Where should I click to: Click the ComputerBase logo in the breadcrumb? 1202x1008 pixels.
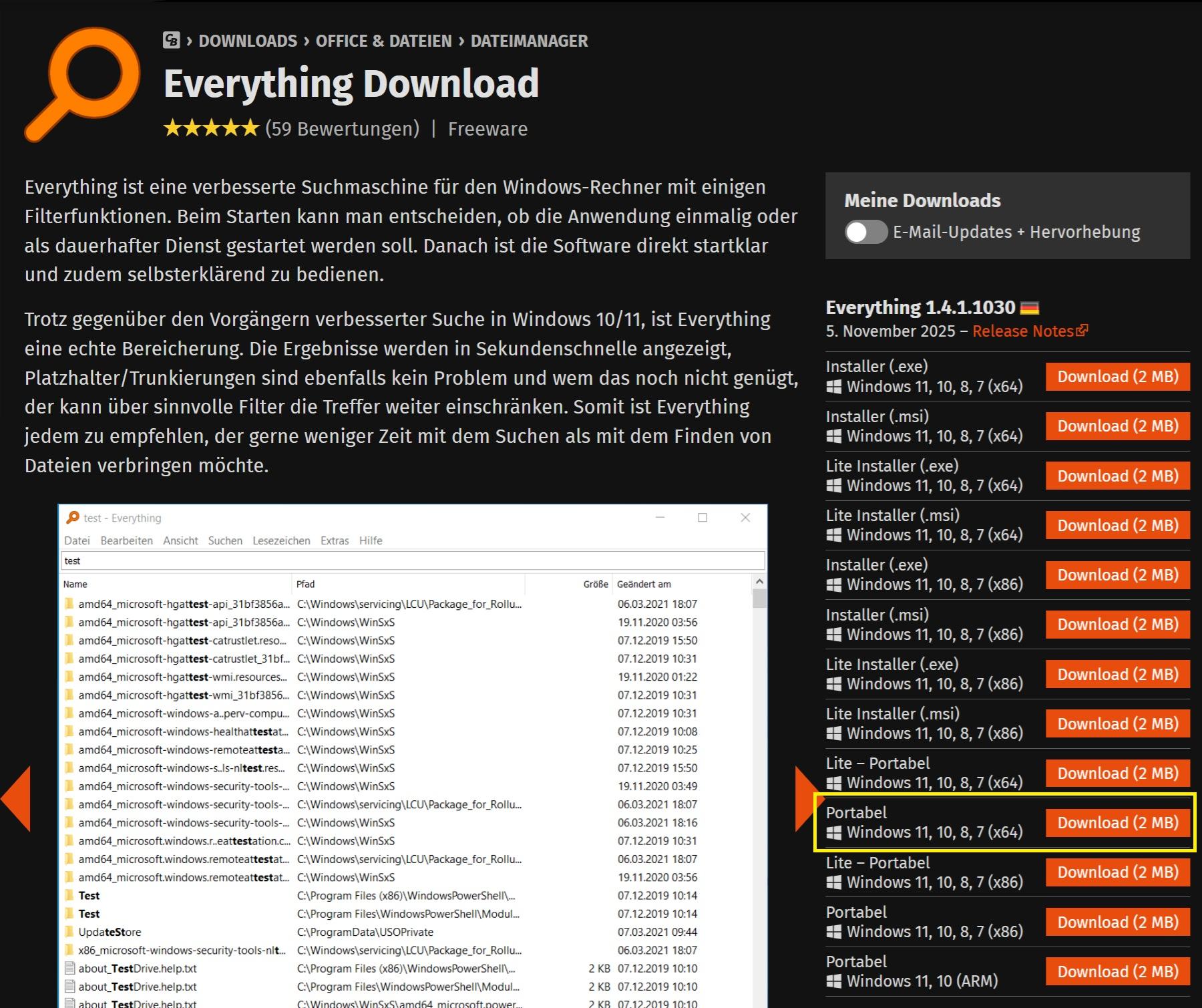(x=172, y=41)
